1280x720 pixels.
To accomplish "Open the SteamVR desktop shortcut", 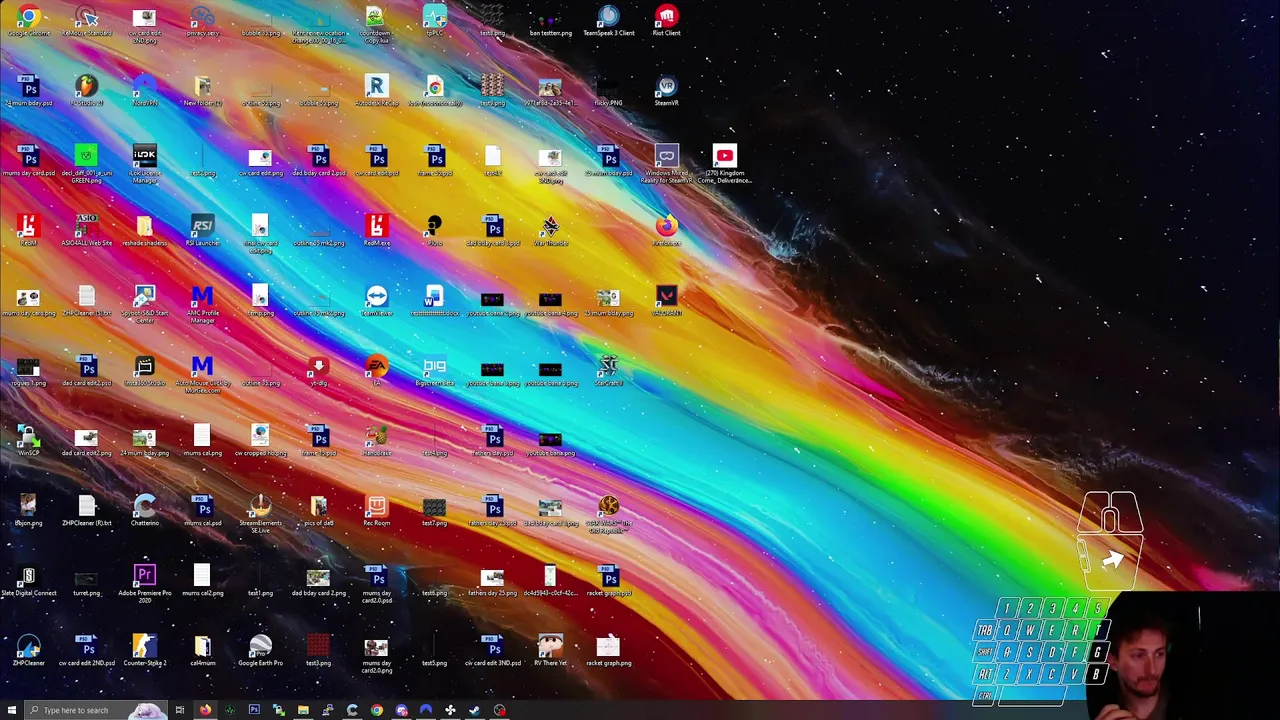I will (666, 87).
